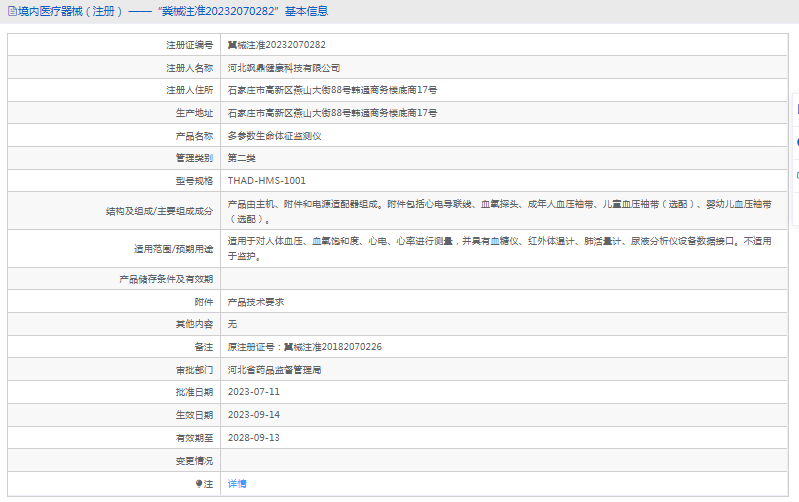
Task: Click the approving authority 河北省药品监督管理局
Action: pyautogui.click(x=274, y=370)
